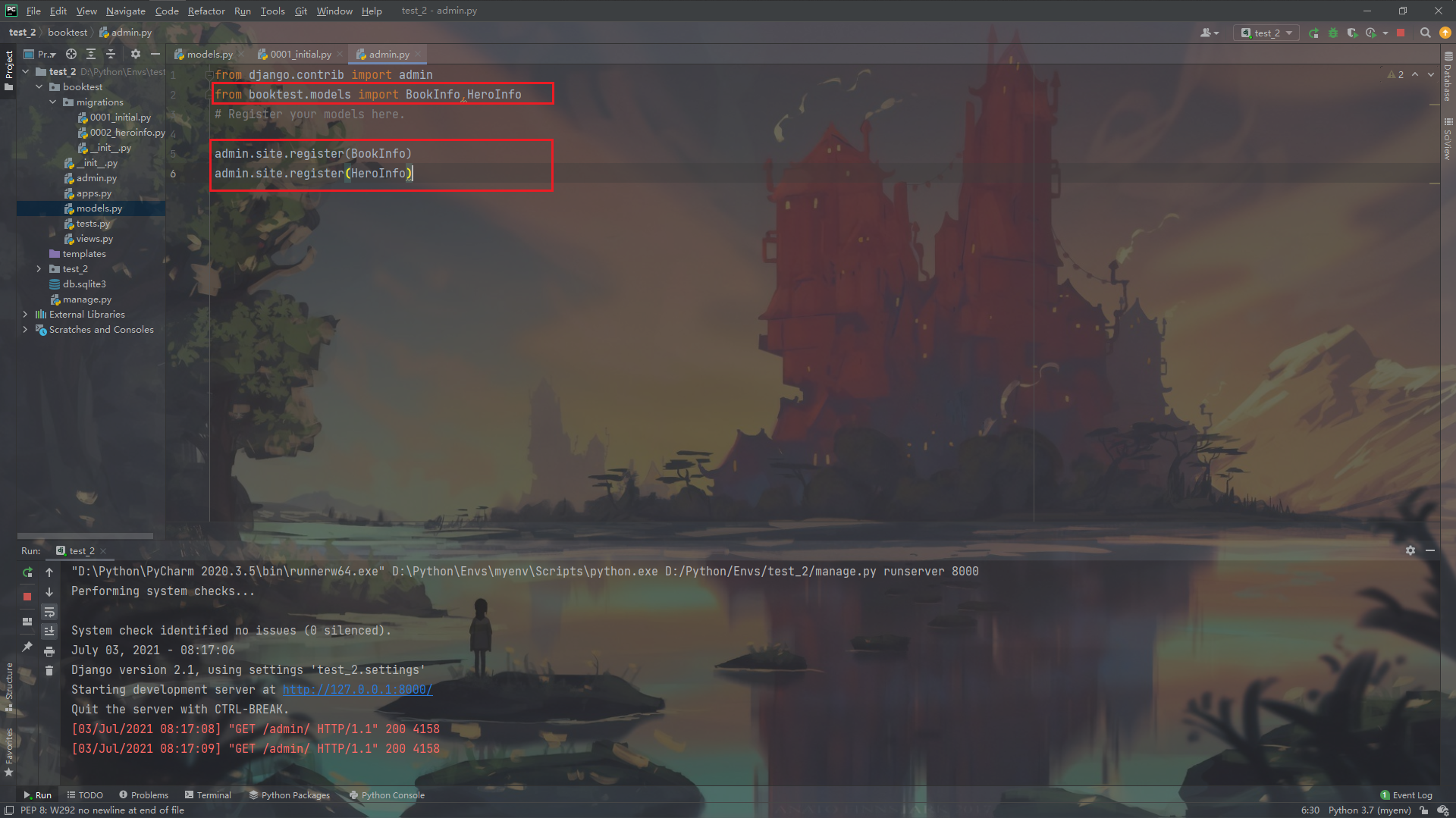Viewport: 1456px width, 818px height.
Task: Click the orange update notification icon
Action: point(1445,33)
